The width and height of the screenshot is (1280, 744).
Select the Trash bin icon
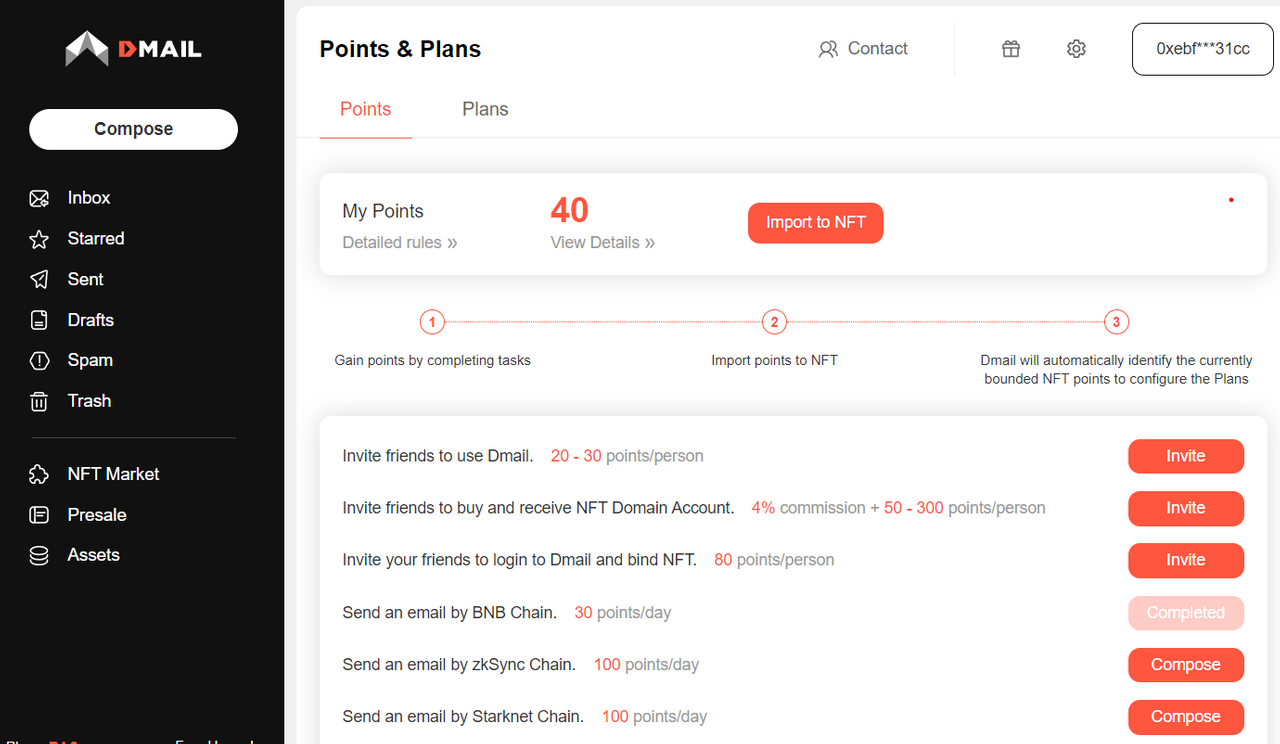tap(39, 401)
